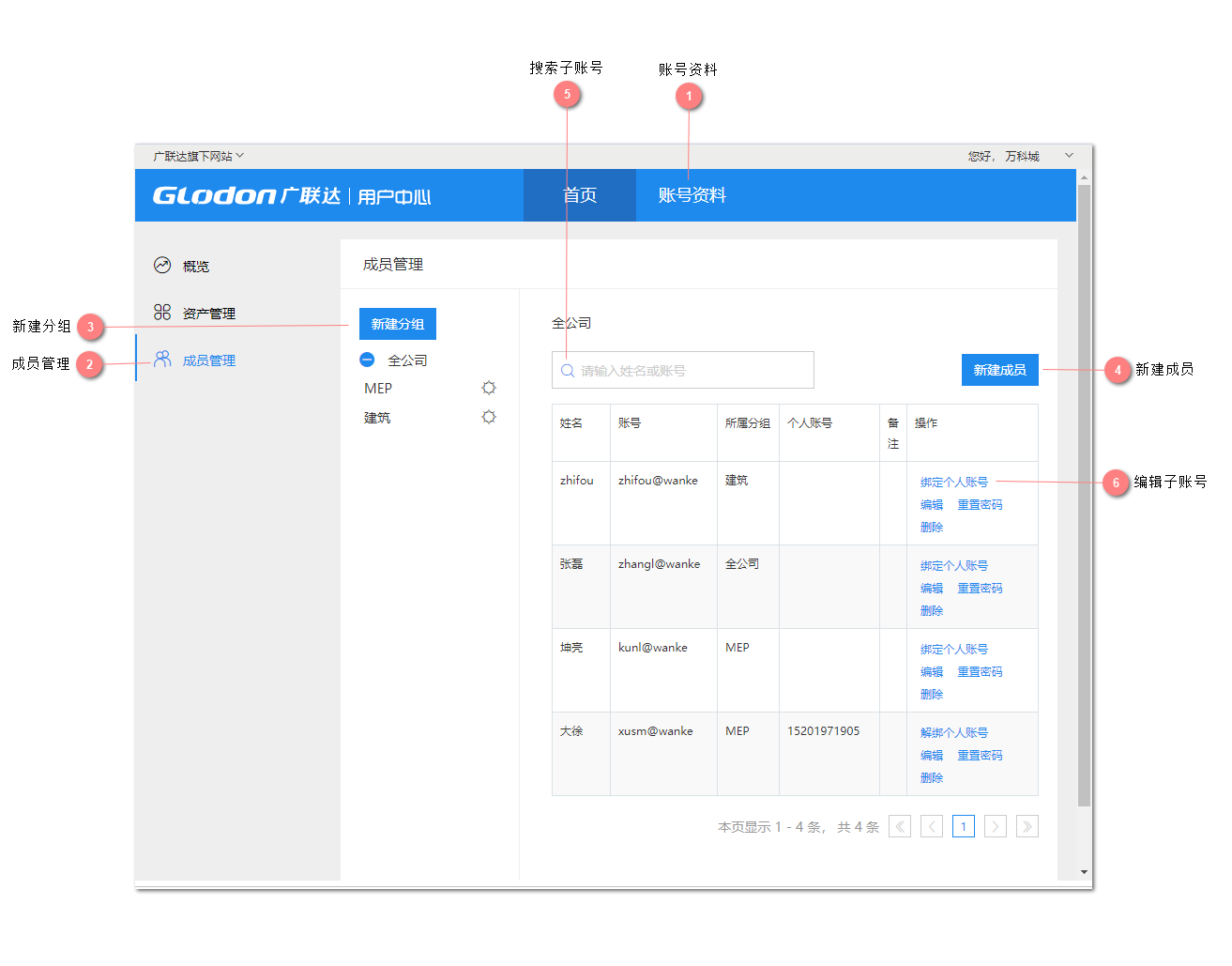Click the 新建成员 button
The width and height of the screenshot is (1232, 966).
tap(1000, 370)
